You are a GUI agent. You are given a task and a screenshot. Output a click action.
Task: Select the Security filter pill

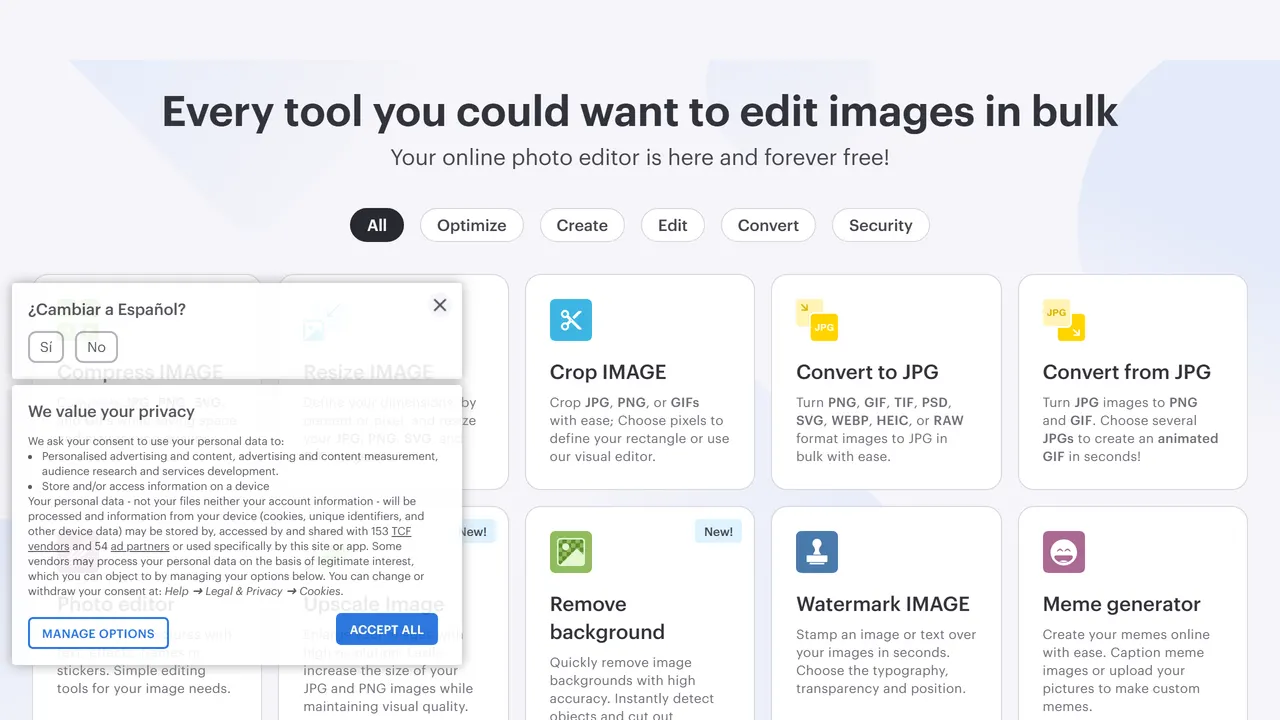click(881, 225)
